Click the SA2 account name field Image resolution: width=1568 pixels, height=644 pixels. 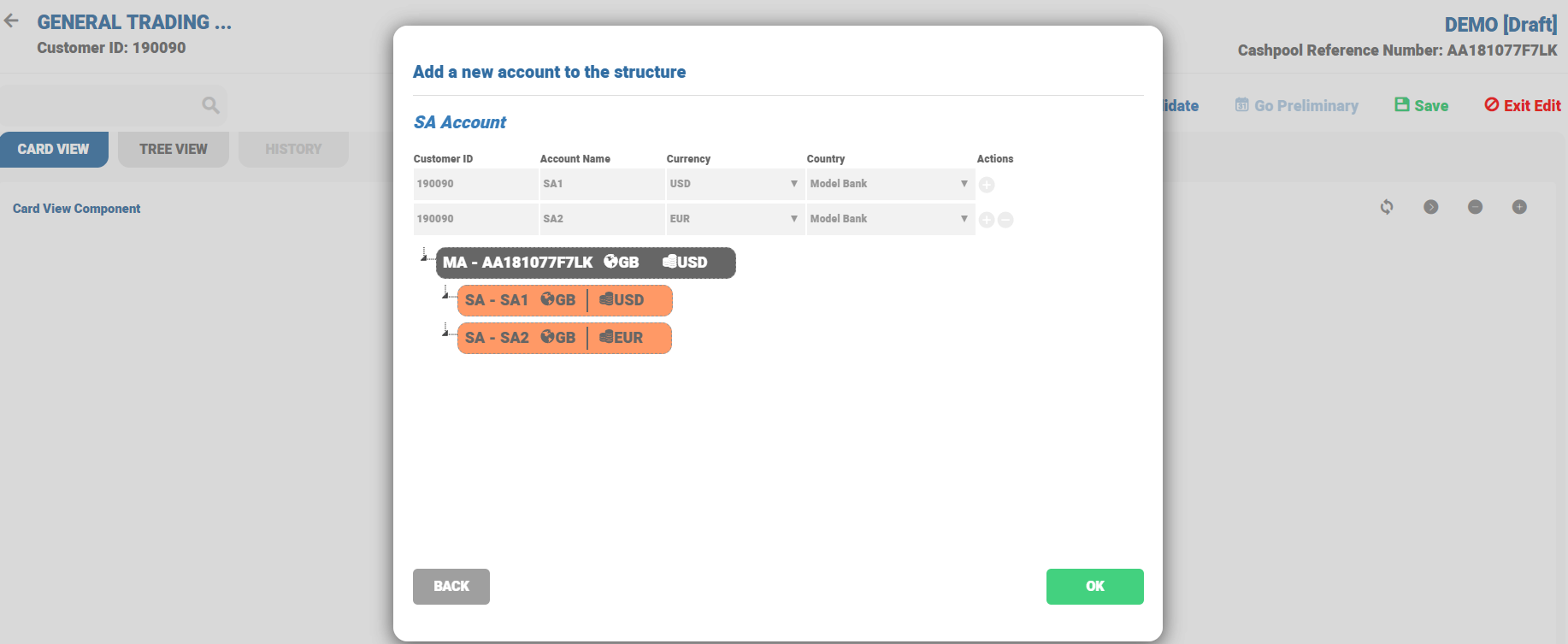(602, 219)
